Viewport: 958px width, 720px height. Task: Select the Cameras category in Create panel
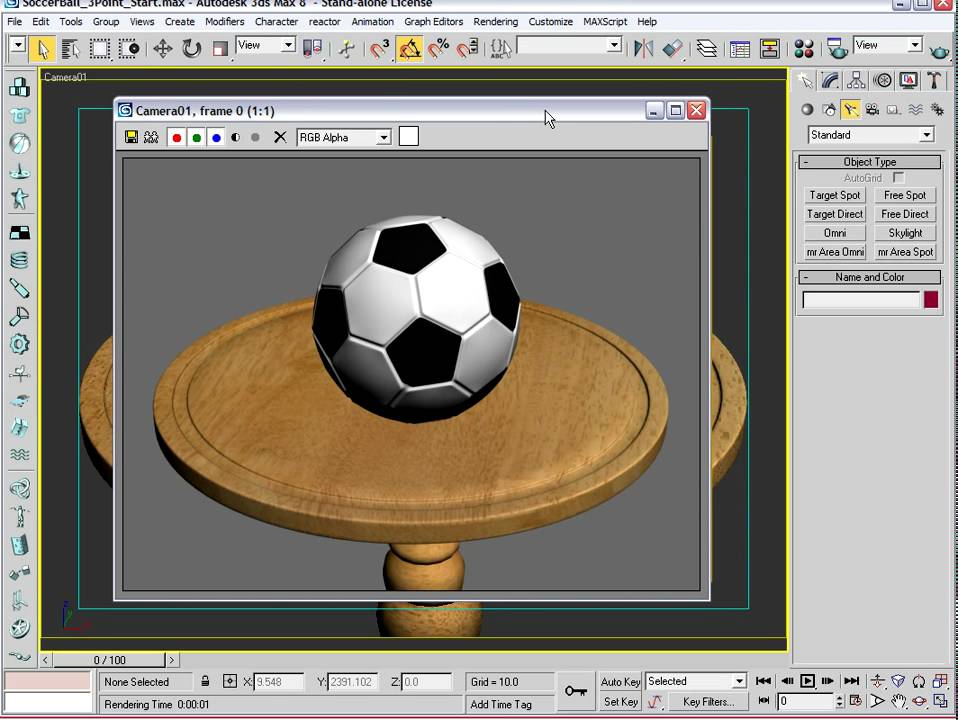[x=872, y=109]
